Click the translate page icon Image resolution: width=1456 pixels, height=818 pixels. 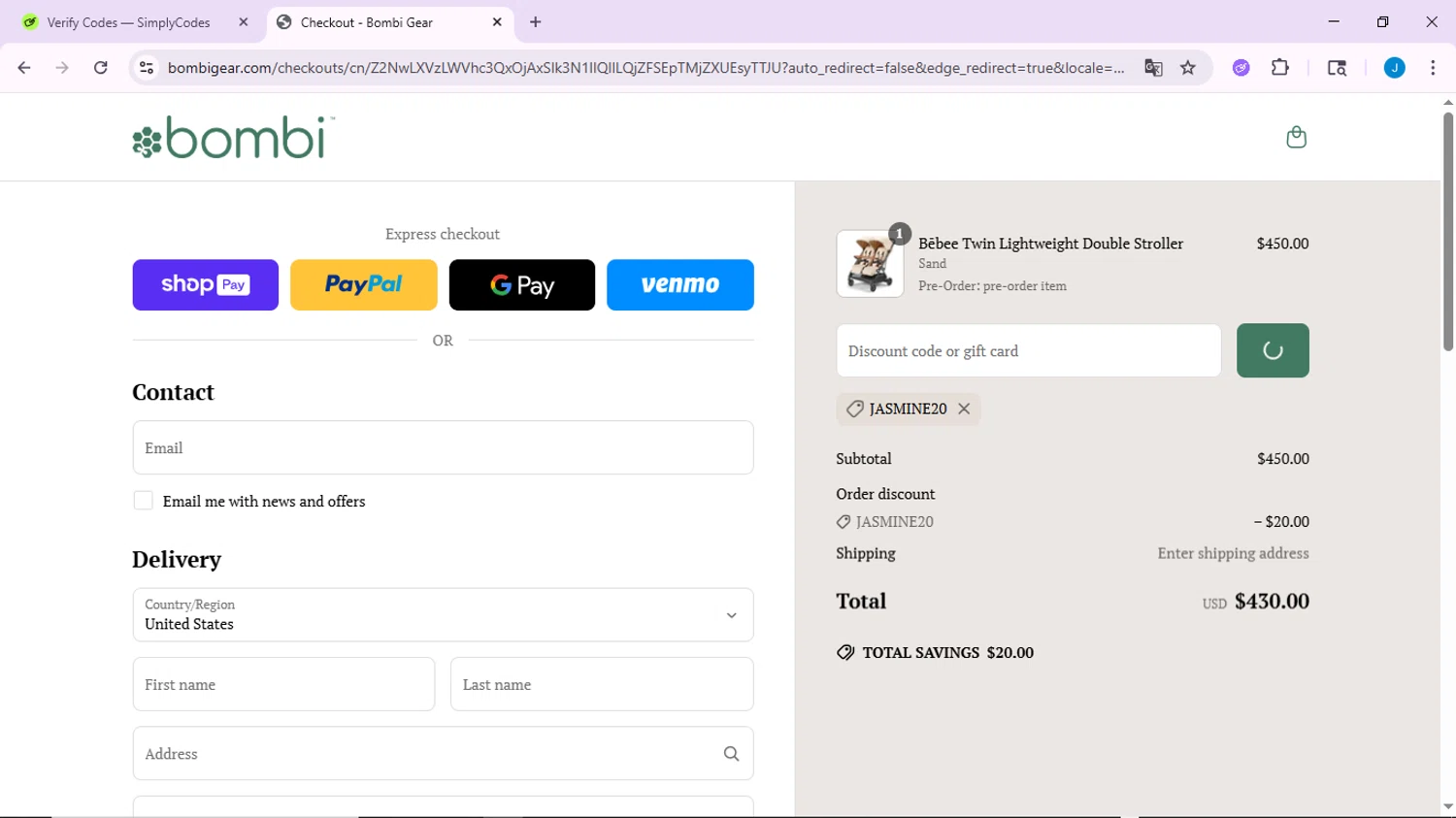click(x=1153, y=68)
